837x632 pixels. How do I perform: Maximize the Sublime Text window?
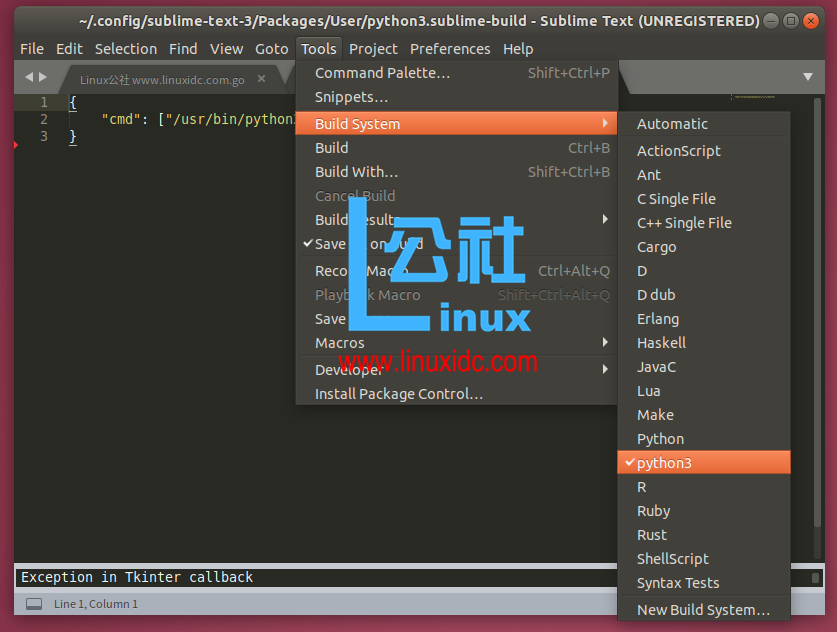tap(791, 21)
